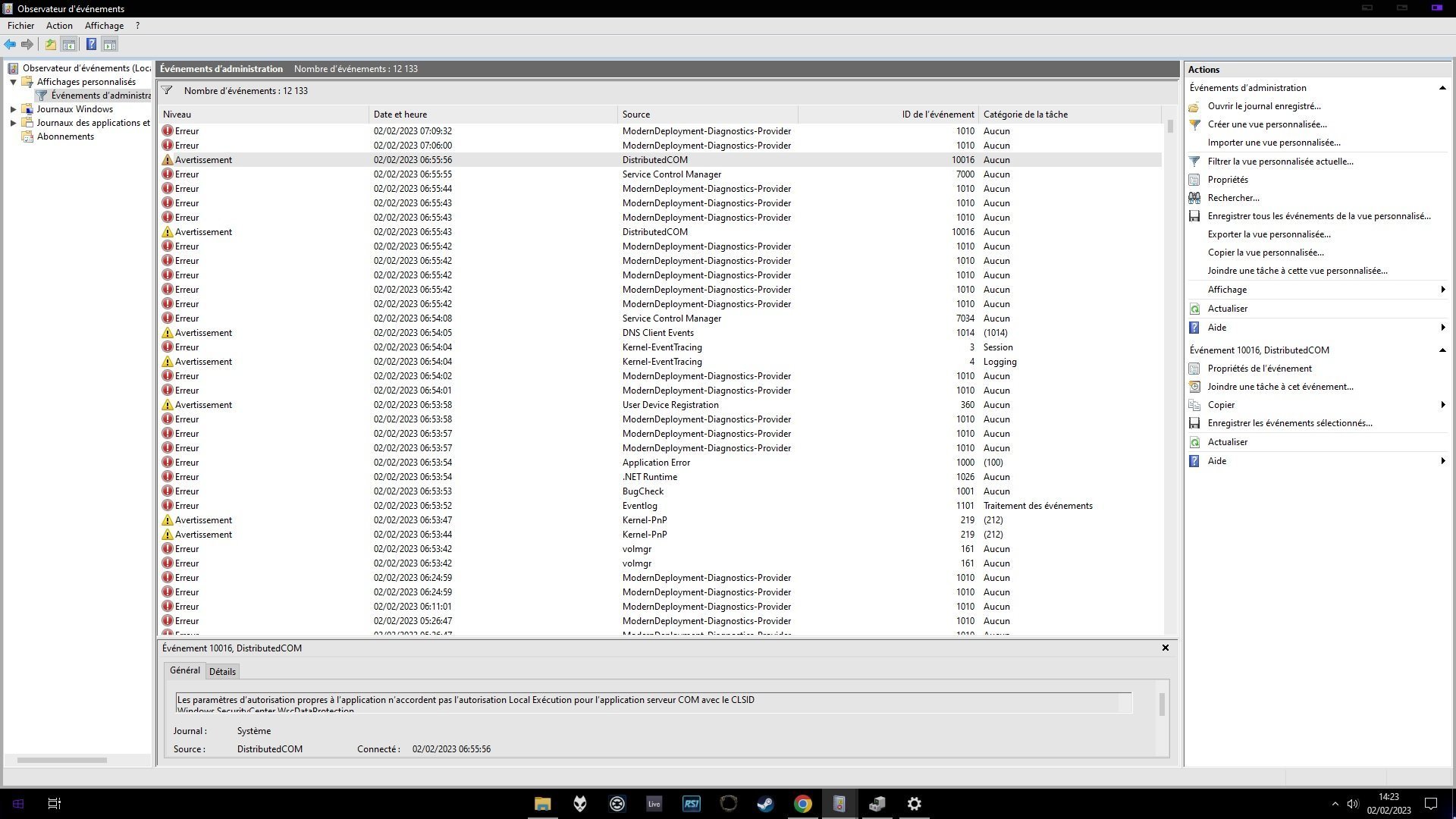Image resolution: width=1456 pixels, height=819 pixels.
Task: Click Joindre une tâche à cet événement icon
Action: coord(1194,387)
